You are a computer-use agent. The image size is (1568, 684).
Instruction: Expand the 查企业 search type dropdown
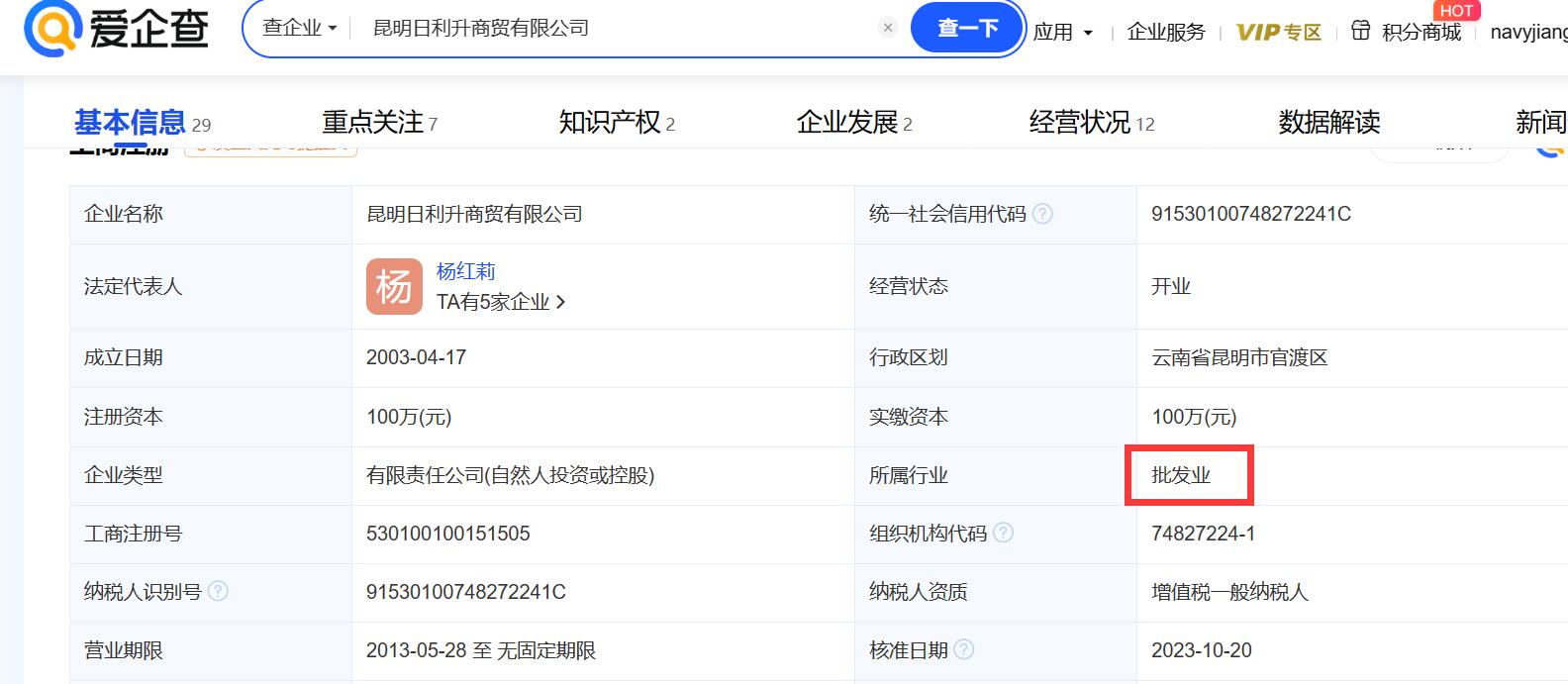click(299, 28)
